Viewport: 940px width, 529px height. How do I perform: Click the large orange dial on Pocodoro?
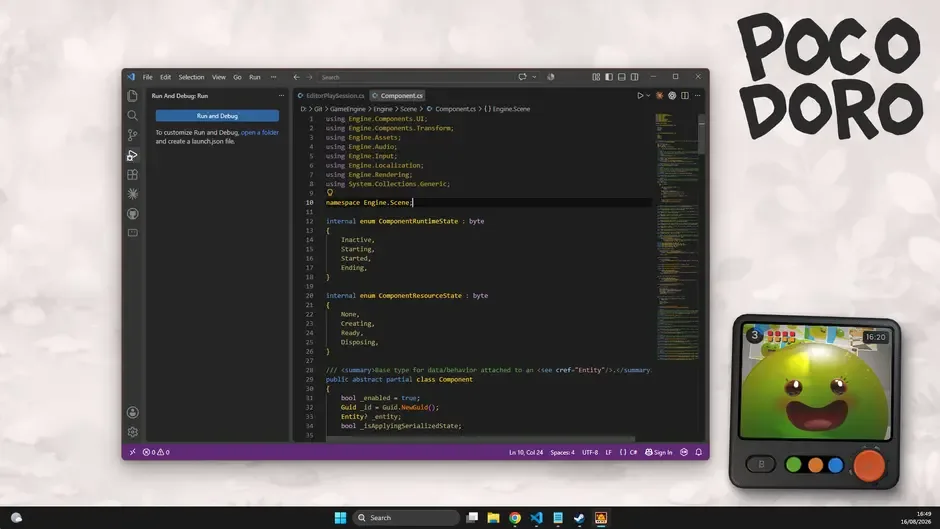(x=869, y=465)
